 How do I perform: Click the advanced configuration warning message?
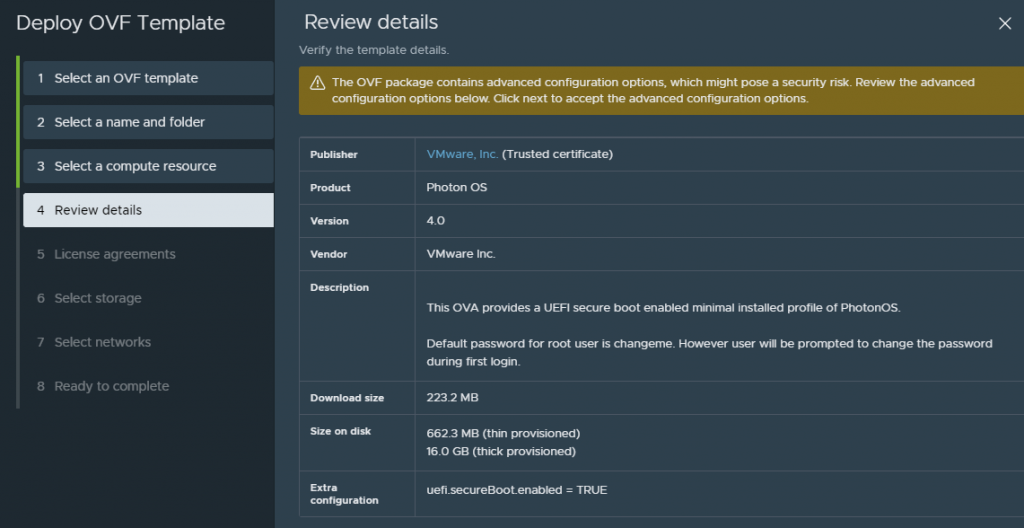click(x=653, y=91)
